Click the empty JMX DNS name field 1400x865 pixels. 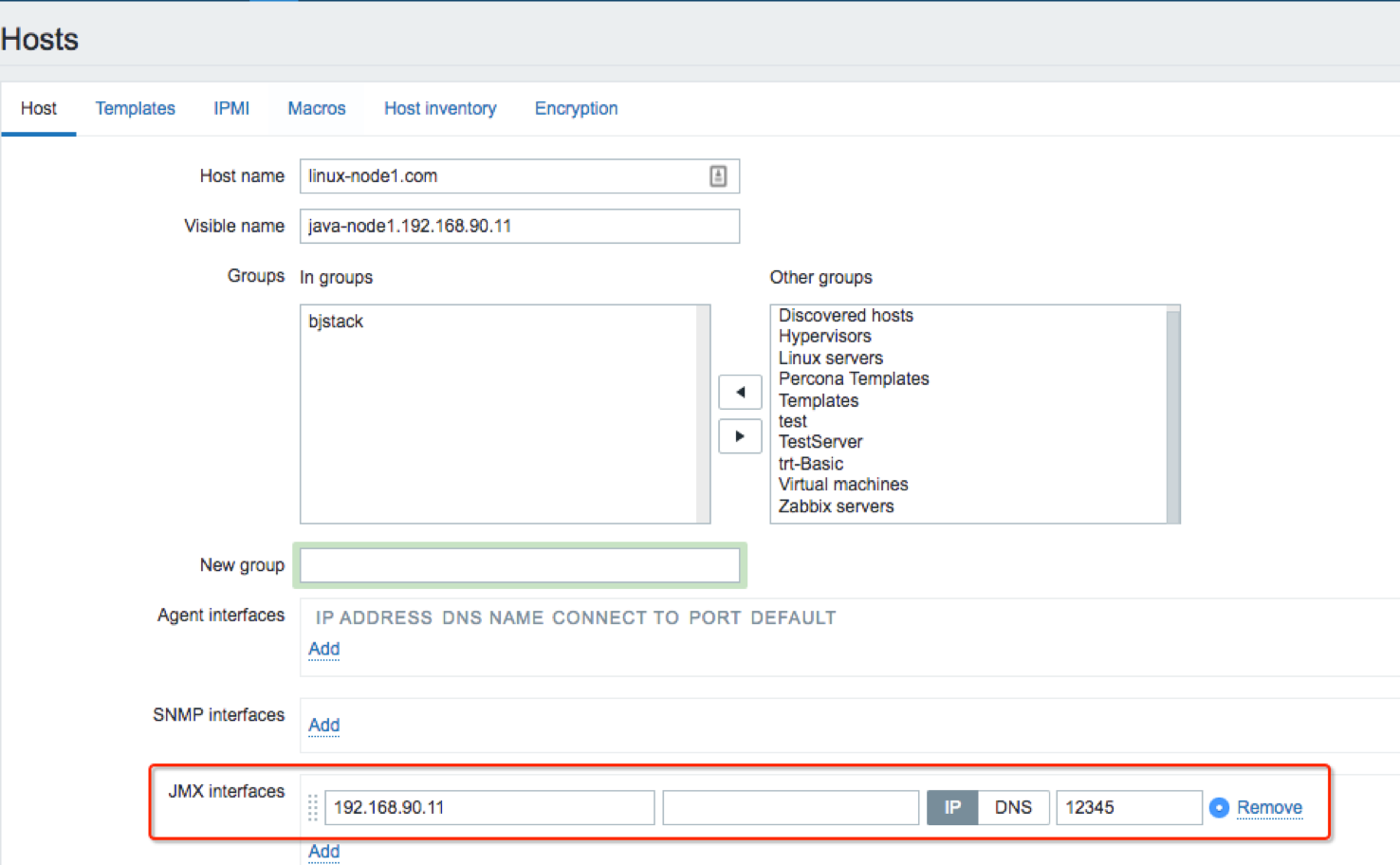click(790, 807)
